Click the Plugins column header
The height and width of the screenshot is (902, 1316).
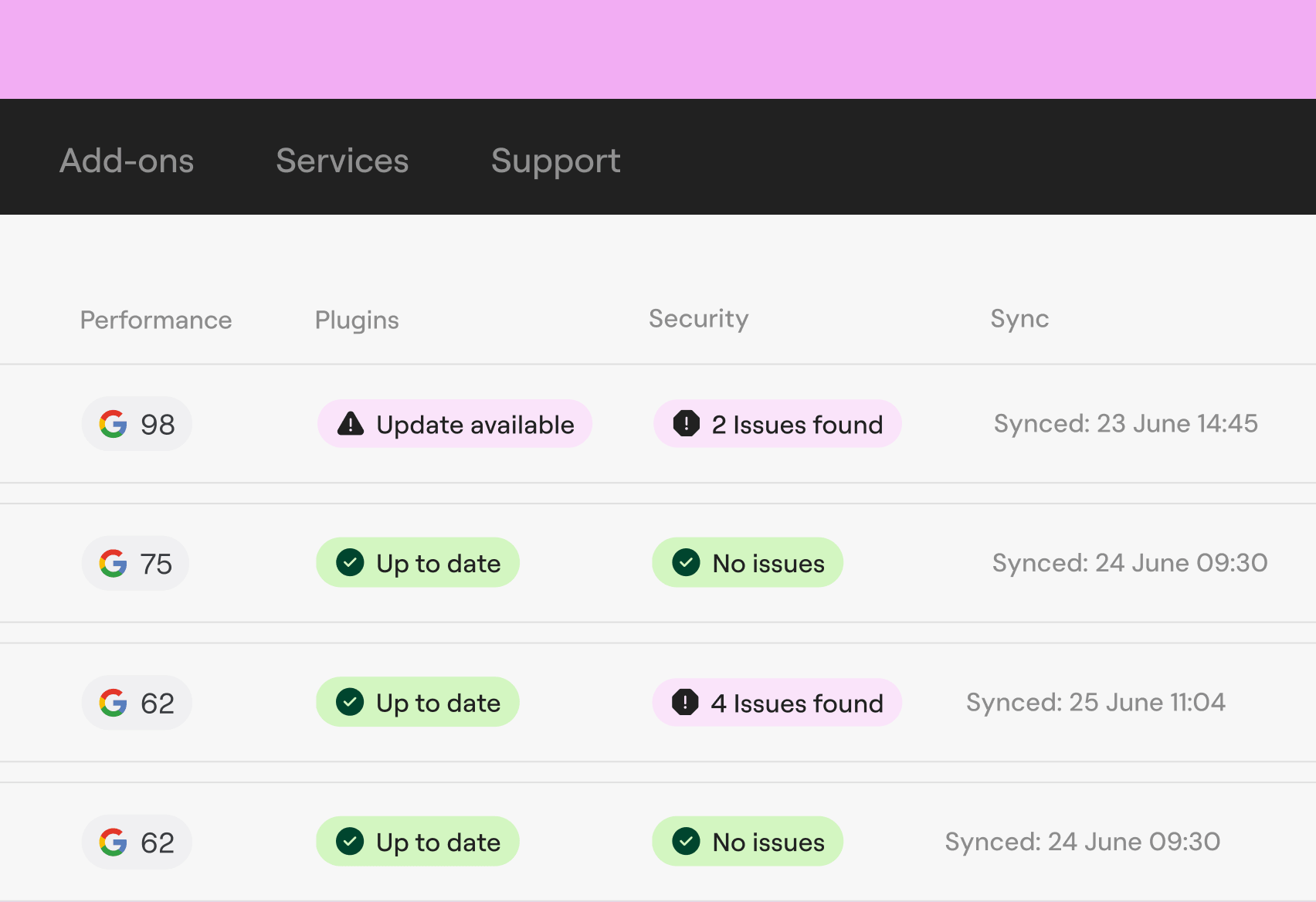pyautogui.click(x=357, y=320)
